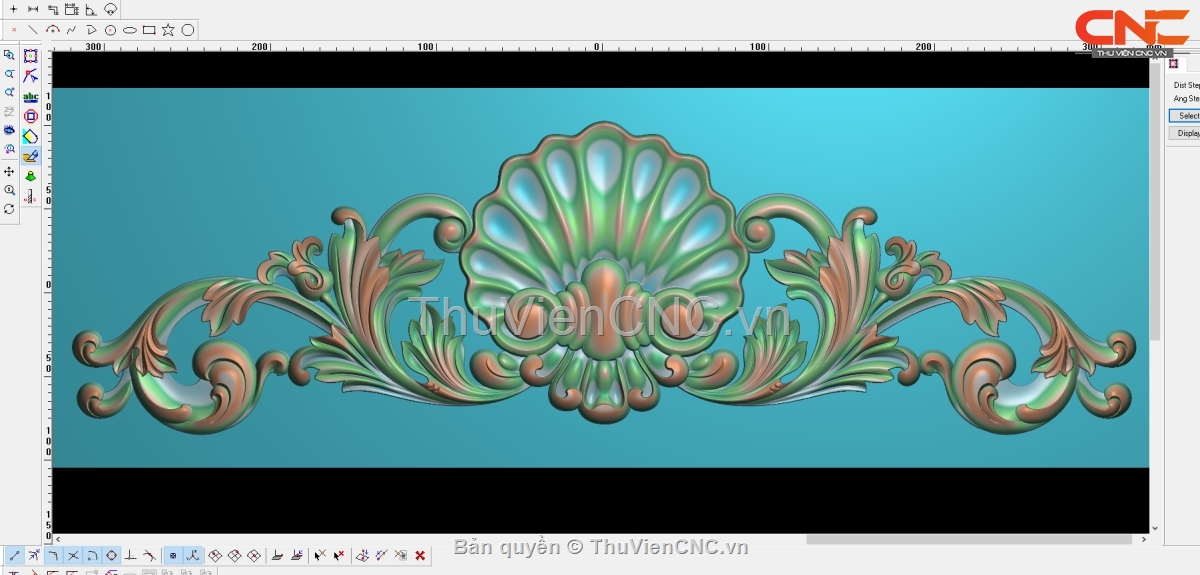
Task: Click the first diamond grid icon
Action: tap(215, 555)
